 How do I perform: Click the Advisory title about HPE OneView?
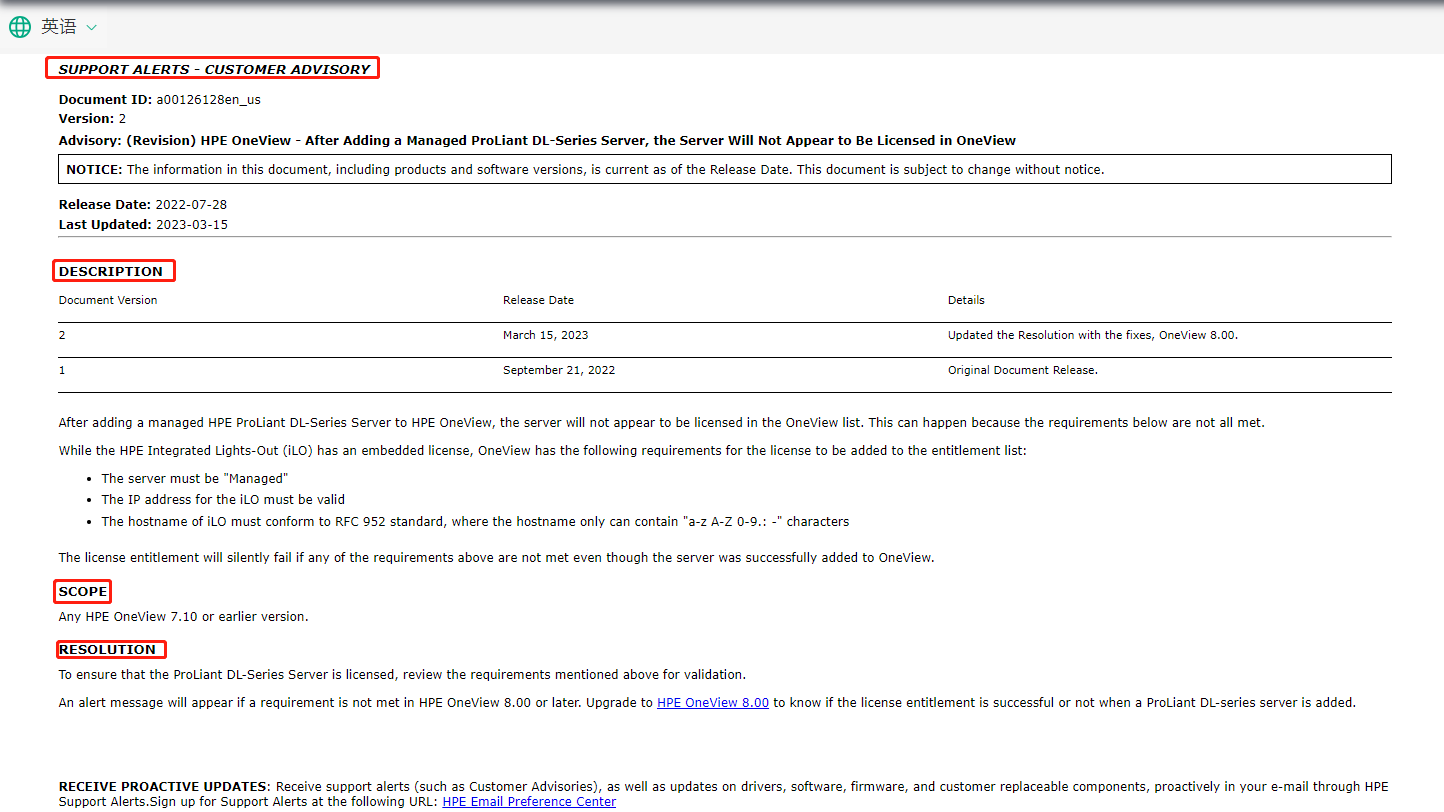[x=537, y=141]
